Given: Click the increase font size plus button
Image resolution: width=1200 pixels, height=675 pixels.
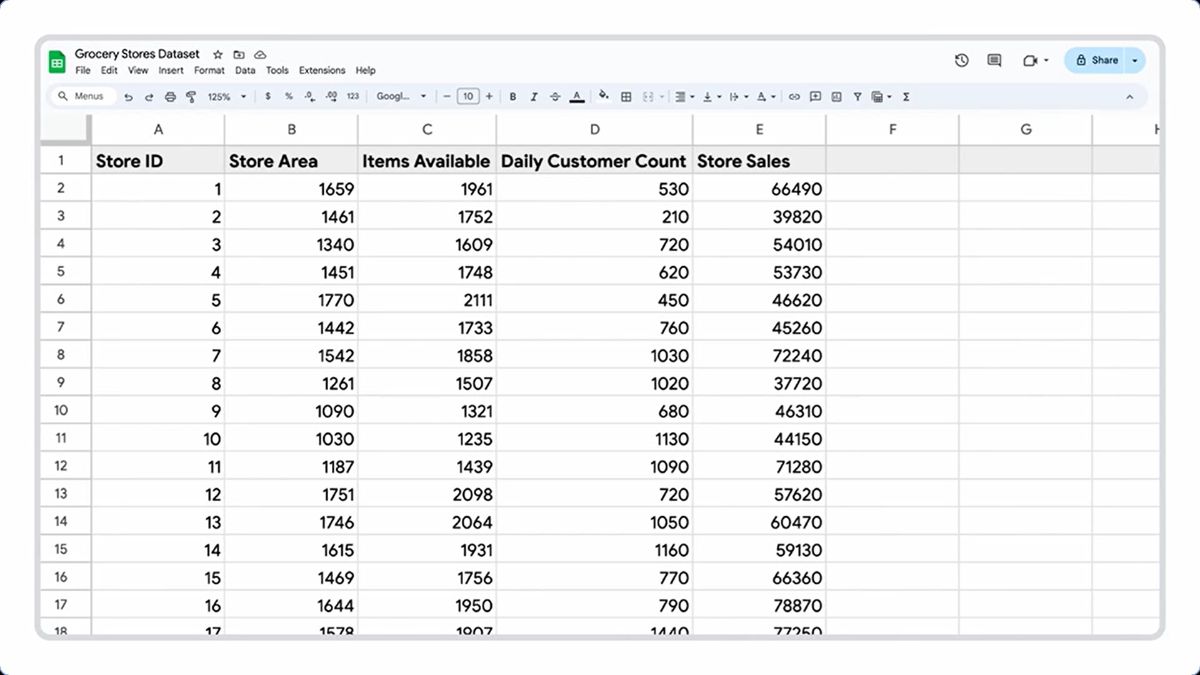Looking at the screenshot, I should (x=490, y=97).
